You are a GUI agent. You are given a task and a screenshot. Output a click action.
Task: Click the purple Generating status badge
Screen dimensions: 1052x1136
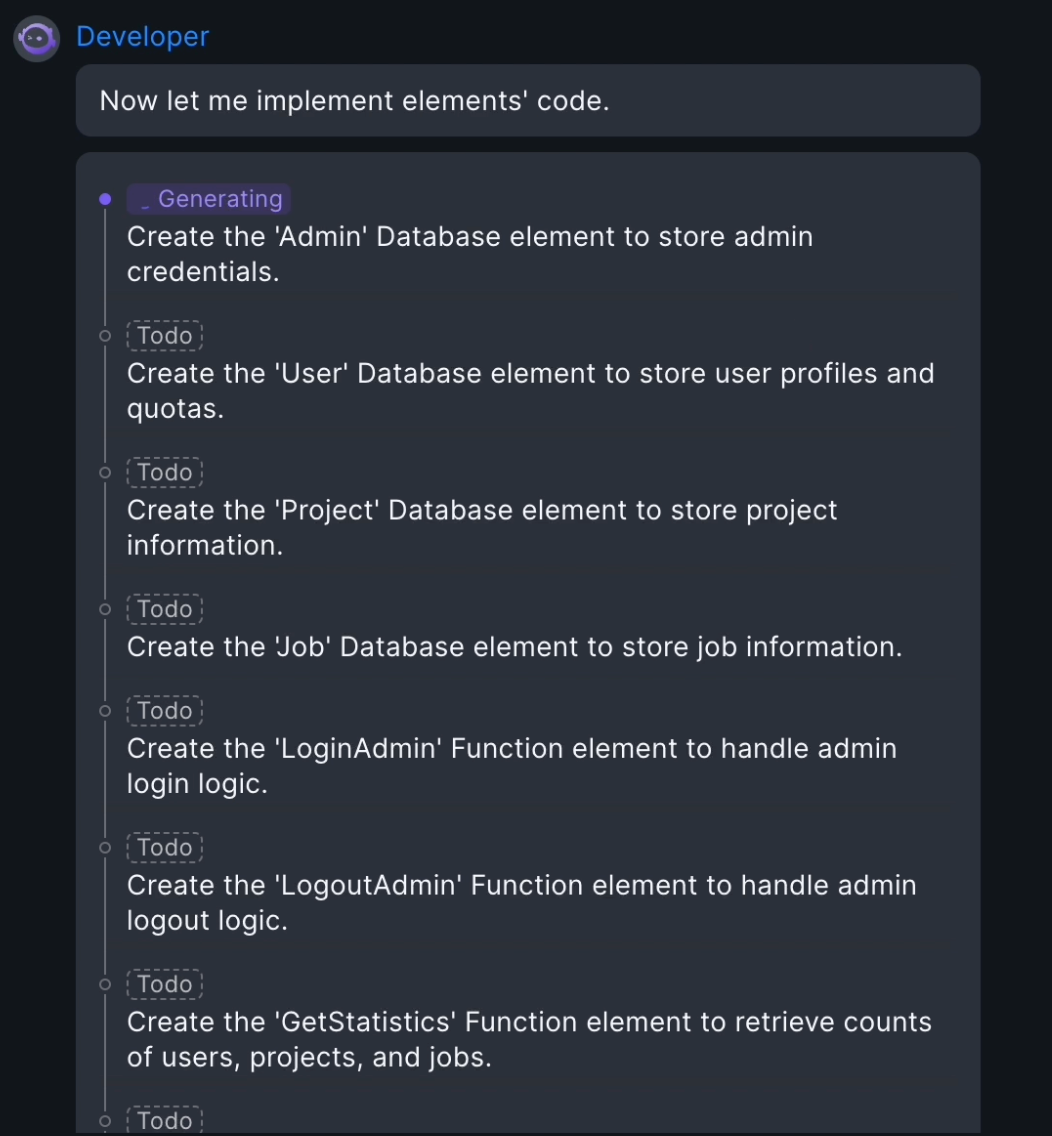pos(209,199)
